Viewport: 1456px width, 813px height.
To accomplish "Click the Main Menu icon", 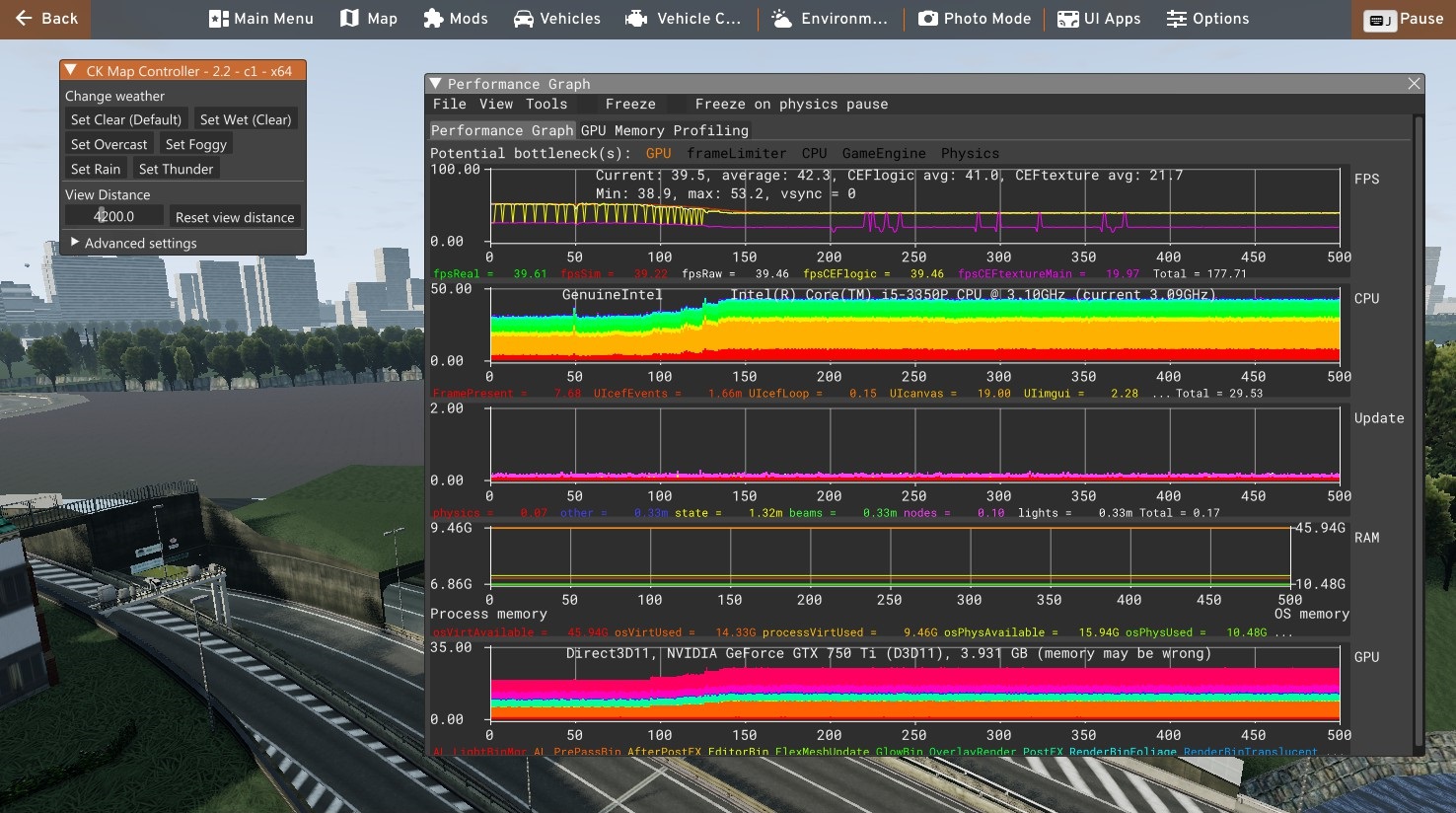I will click(218, 19).
